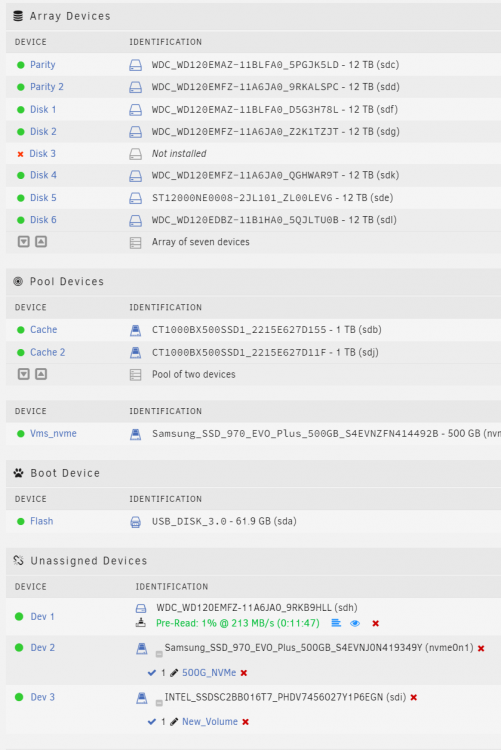
Task: Click the Array of seven devices list icon
Action: (x=135, y=243)
